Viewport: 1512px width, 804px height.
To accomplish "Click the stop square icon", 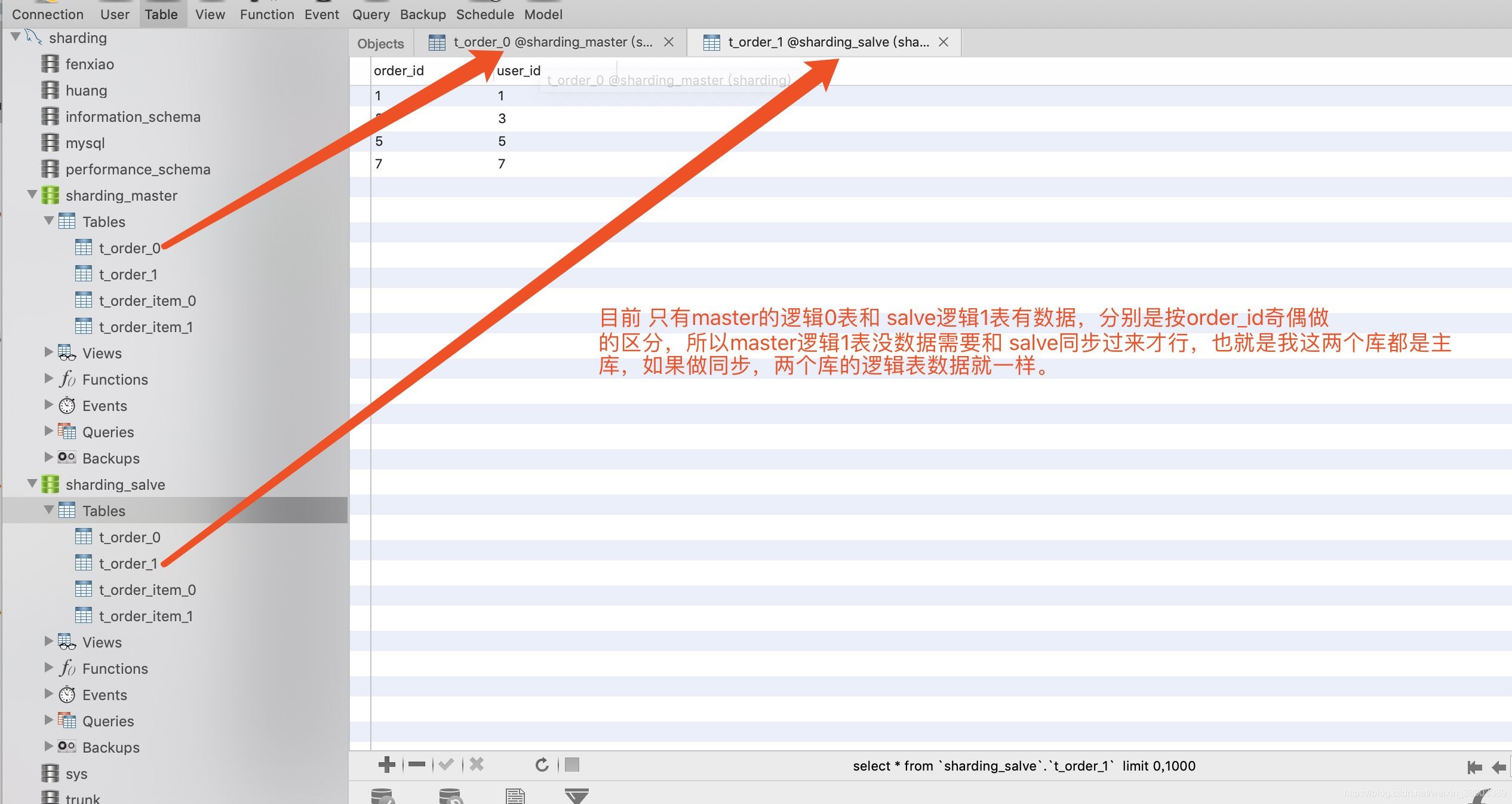I will pos(572,765).
